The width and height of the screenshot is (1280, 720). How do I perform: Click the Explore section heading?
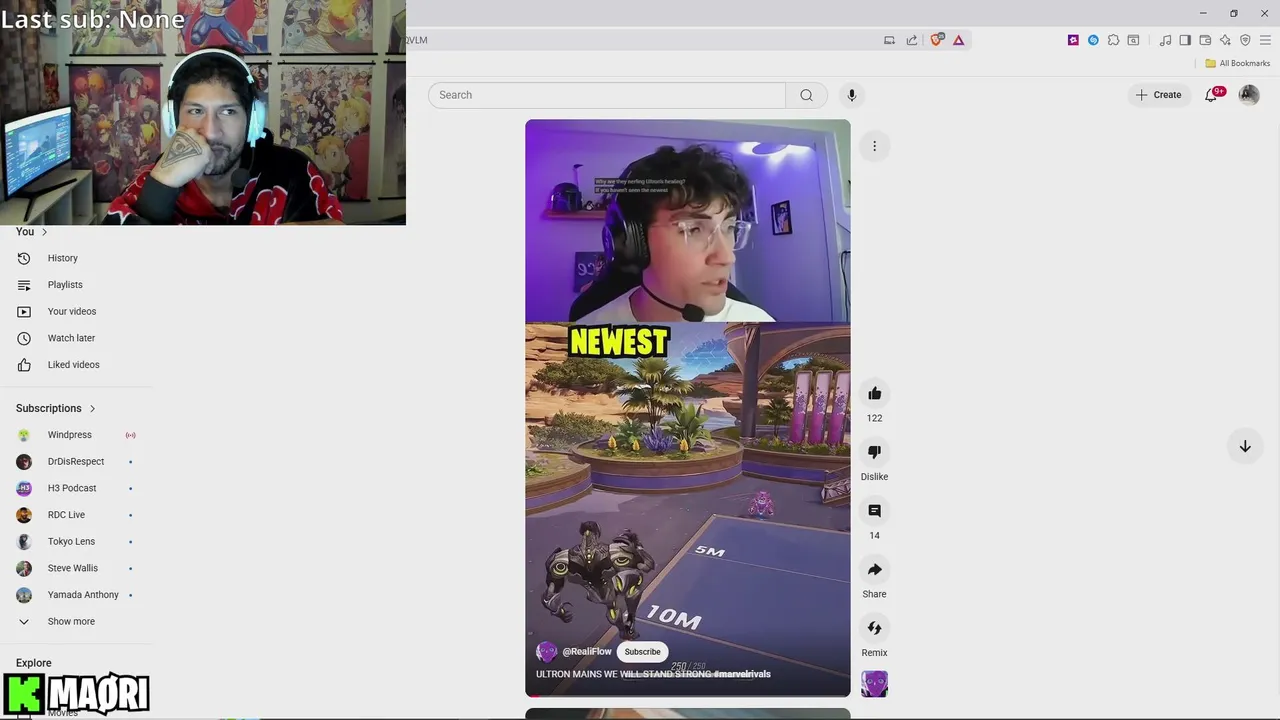[33, 663]
